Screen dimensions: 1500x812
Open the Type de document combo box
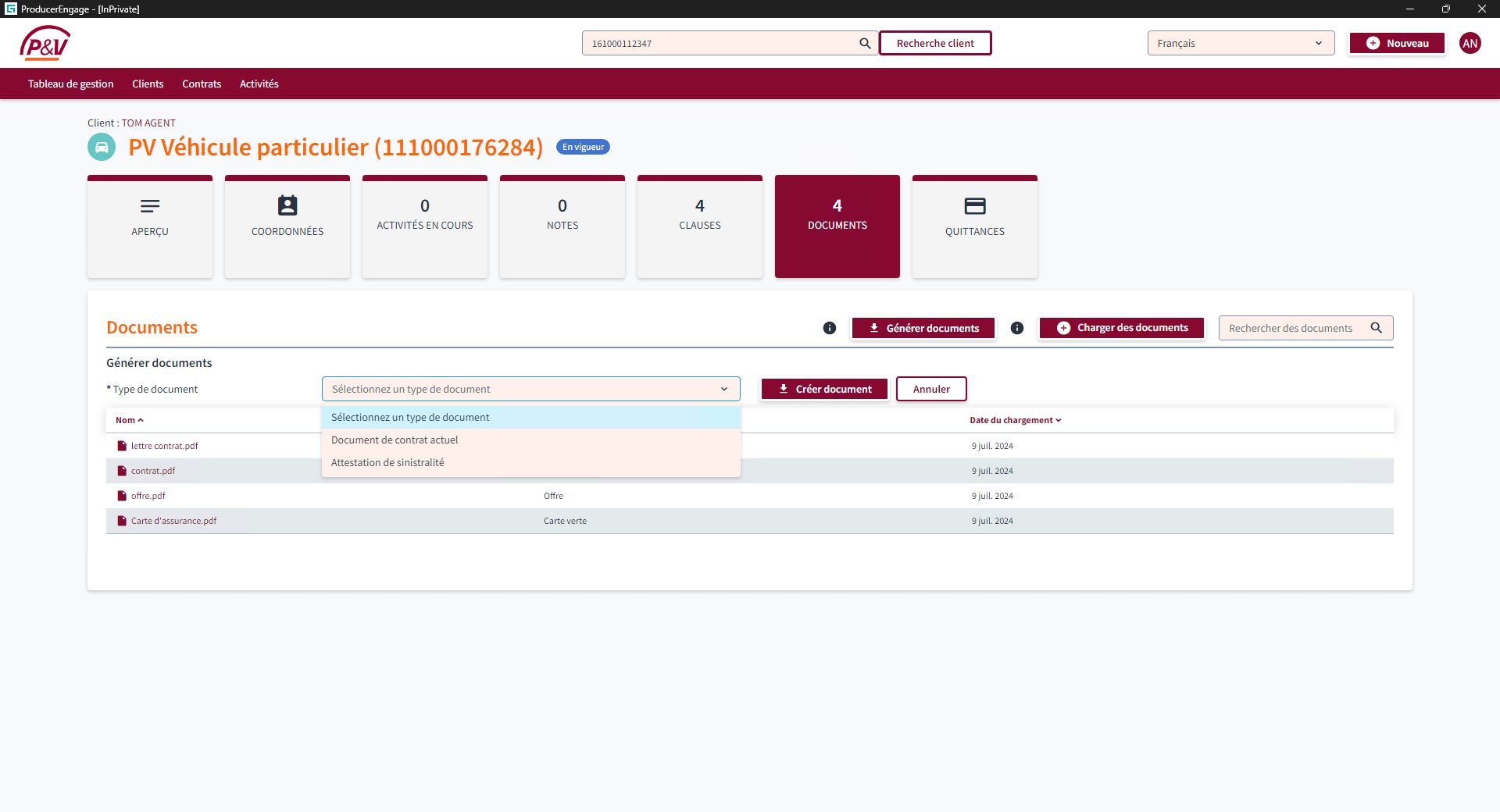[x=531, y=389]
